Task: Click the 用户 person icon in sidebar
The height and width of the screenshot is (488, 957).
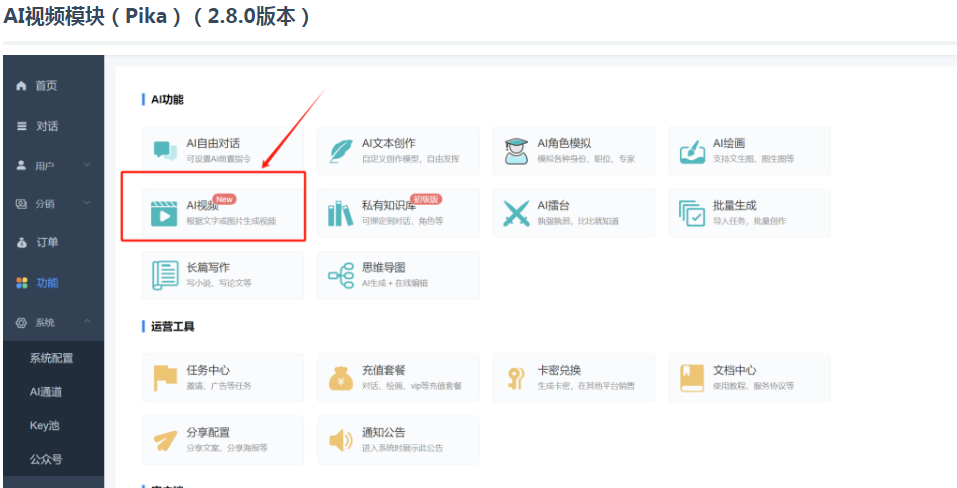Action: [21, 165]
